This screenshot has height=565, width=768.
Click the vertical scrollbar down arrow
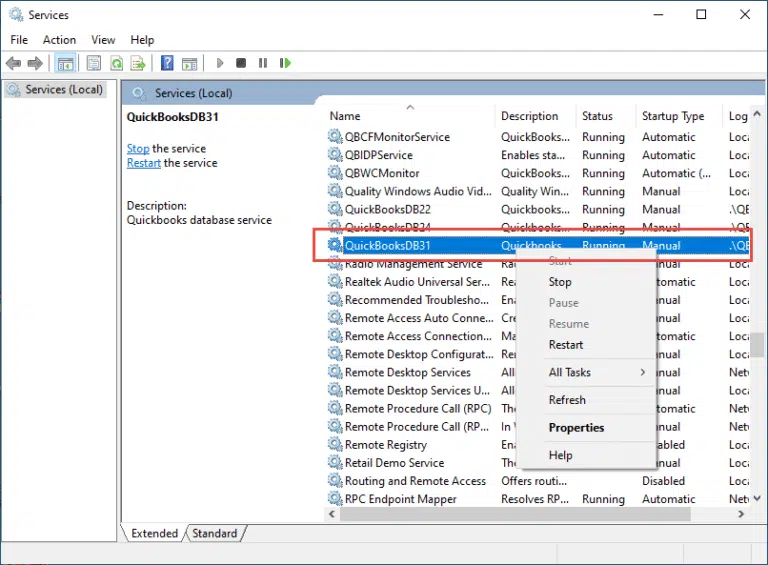point(757,498)
